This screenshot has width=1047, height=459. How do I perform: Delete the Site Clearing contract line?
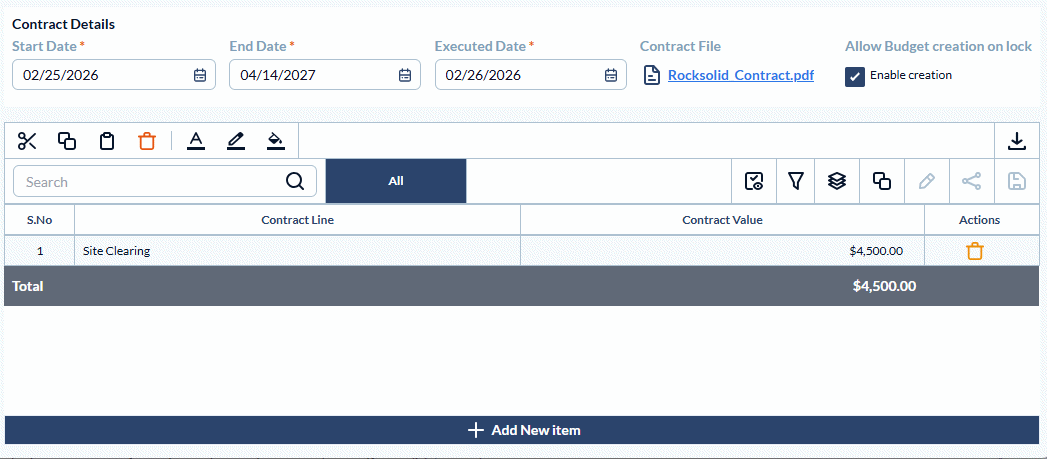pos(975,251)
